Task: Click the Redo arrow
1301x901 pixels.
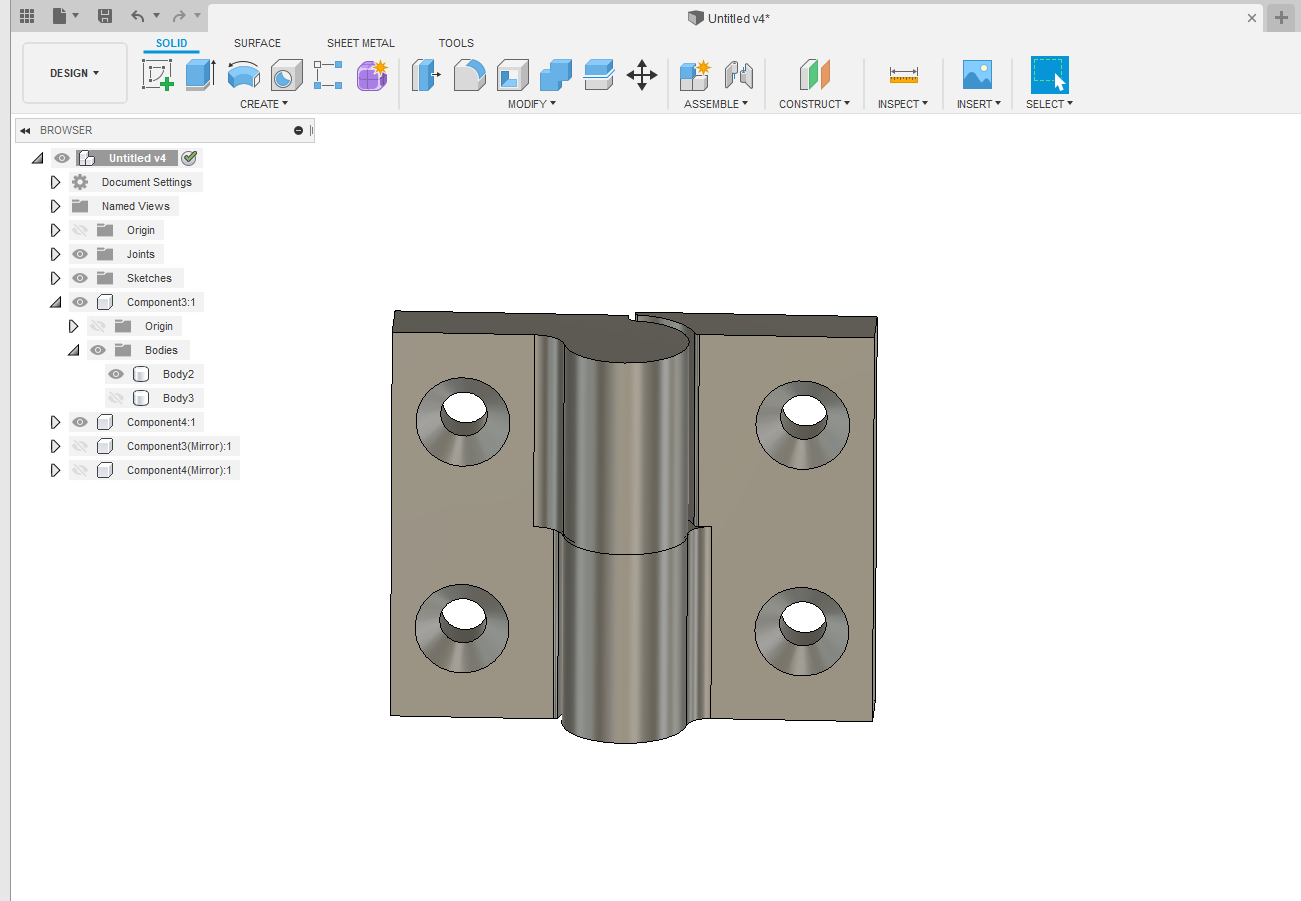Action: 179,16
